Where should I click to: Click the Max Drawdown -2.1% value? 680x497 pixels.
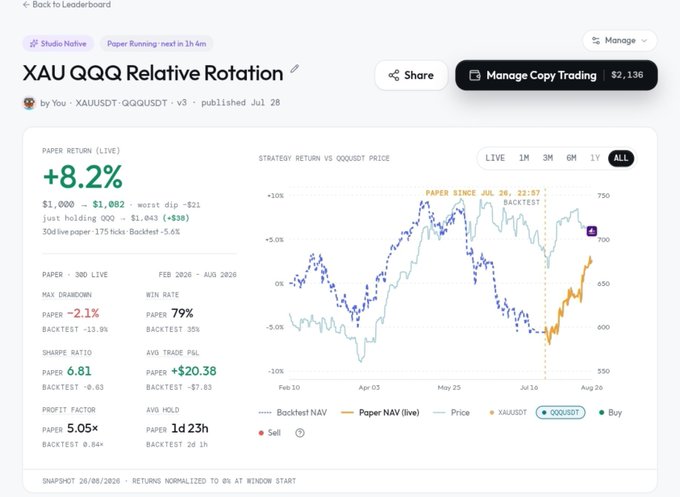83,313
